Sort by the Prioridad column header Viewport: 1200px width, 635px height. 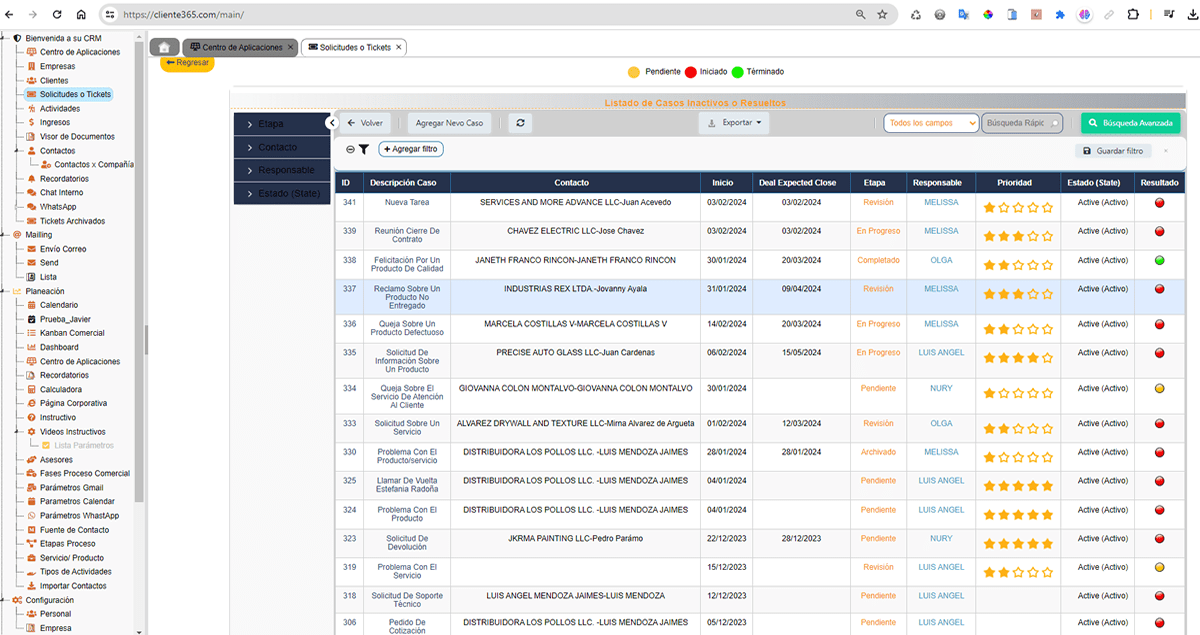[x=1017, y=183]
